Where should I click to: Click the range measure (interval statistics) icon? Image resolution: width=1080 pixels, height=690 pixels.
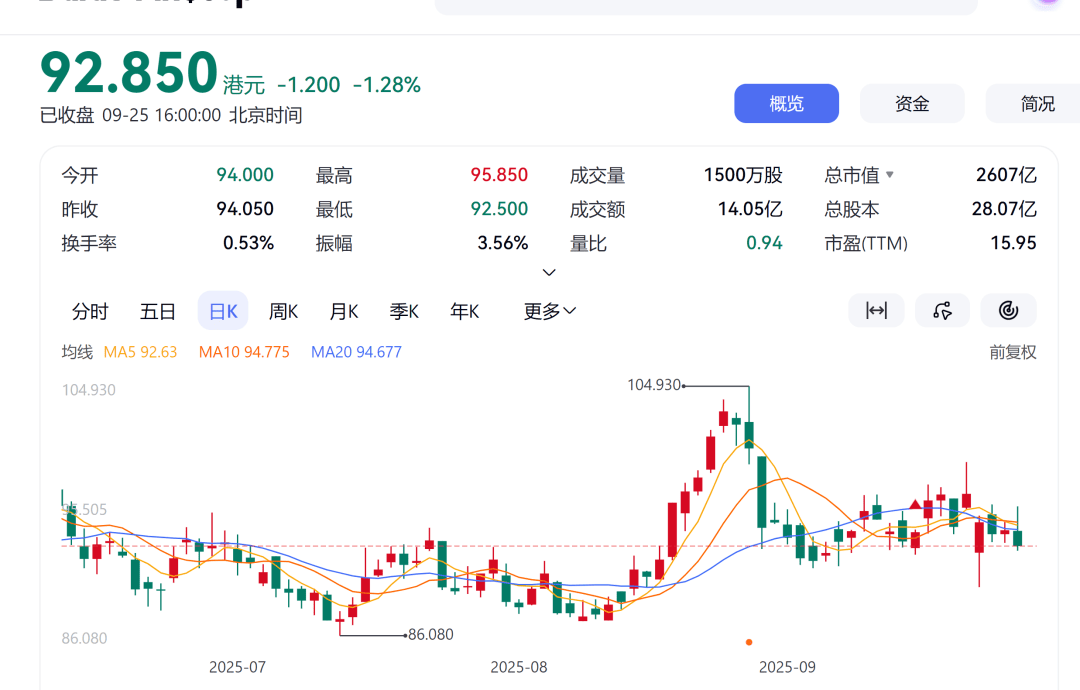click(876, 311)
